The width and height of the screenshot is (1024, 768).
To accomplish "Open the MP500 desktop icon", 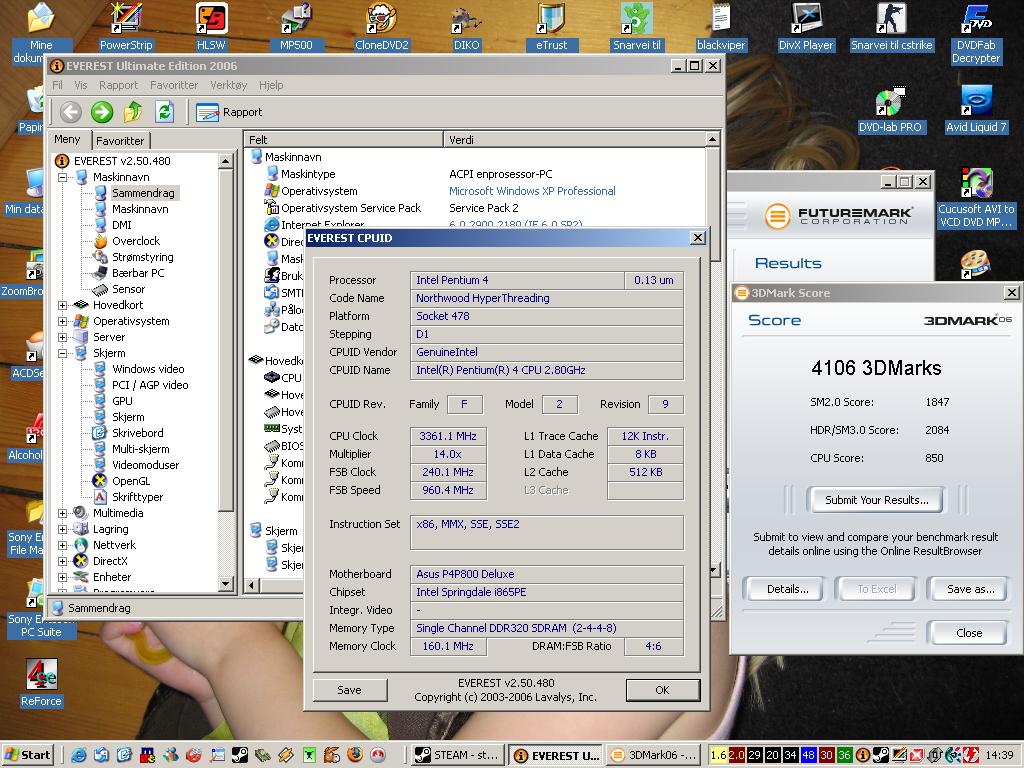I will (296, 27).
